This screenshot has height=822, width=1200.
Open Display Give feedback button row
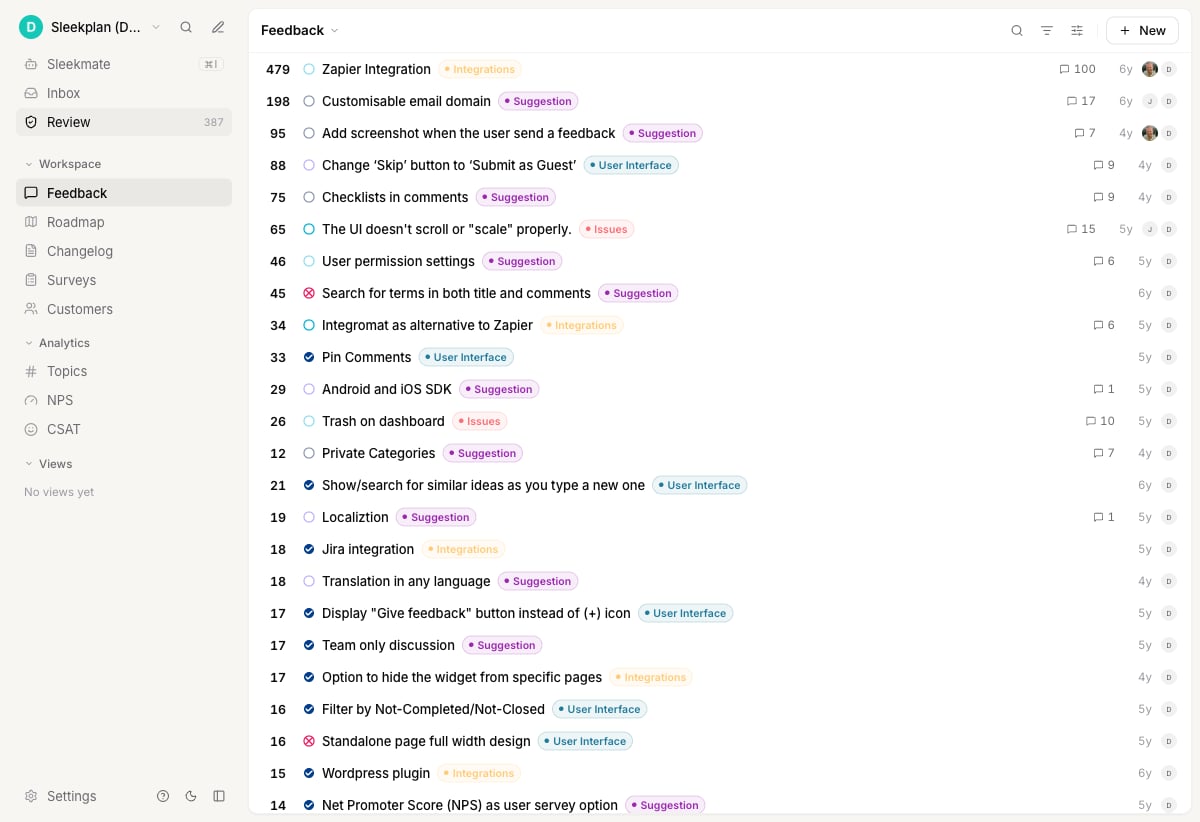[x=476, y=613]
